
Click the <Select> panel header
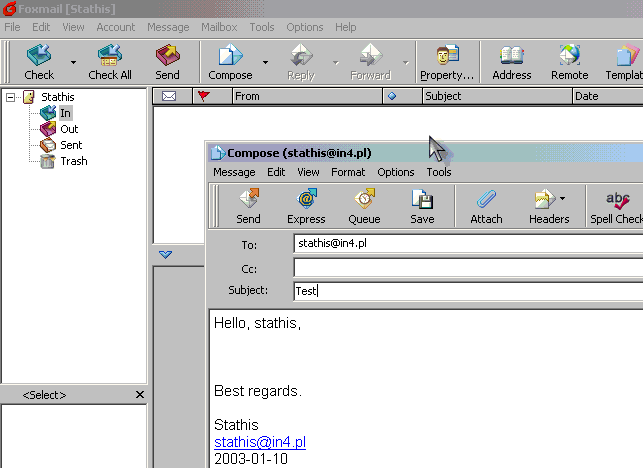pos(44,395)
